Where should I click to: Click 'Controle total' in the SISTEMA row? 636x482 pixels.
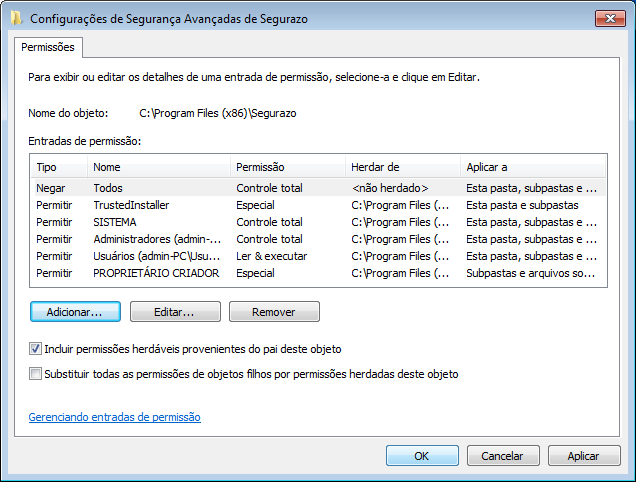tap(269, 222)
